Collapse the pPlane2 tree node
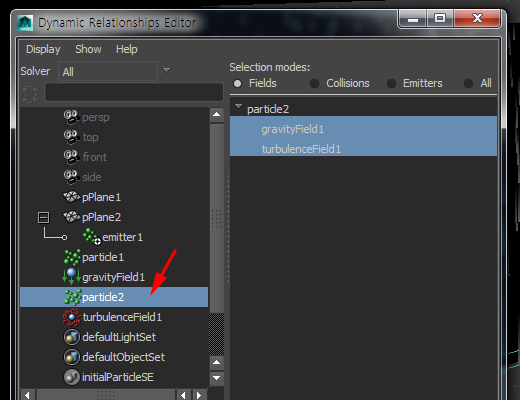This screenshot has height=400, width=520. [43, 217]
